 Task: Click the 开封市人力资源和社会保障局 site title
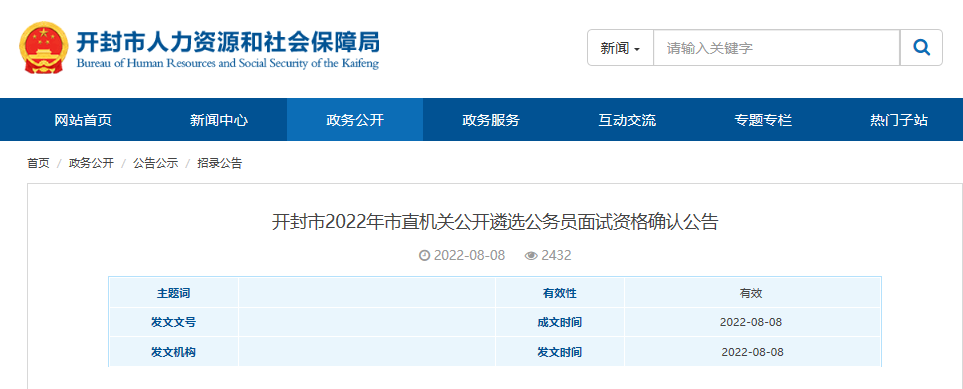[x=227, y=41]
